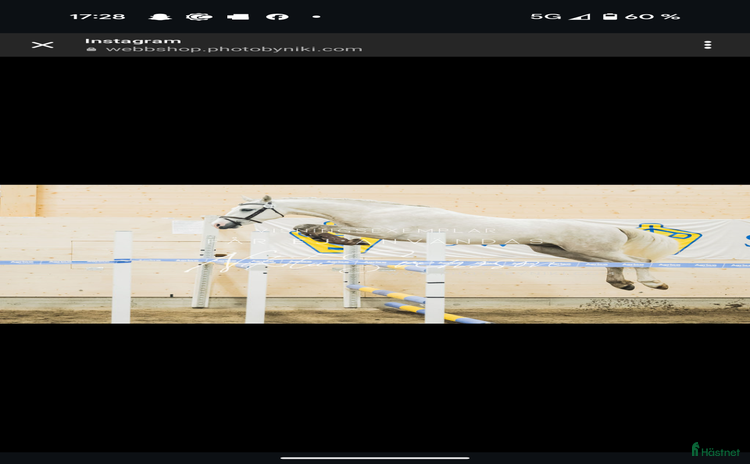Close the in-app browser with X
Viewport: 750px width, 464px height.
pyautogui.click(x=42, y=45)
